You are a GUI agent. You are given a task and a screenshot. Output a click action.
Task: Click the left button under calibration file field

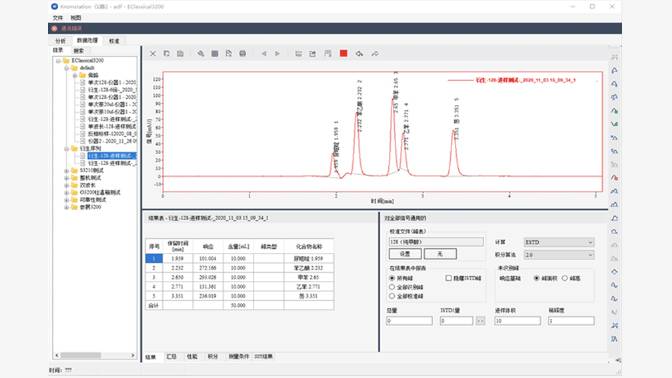(405, 254)
